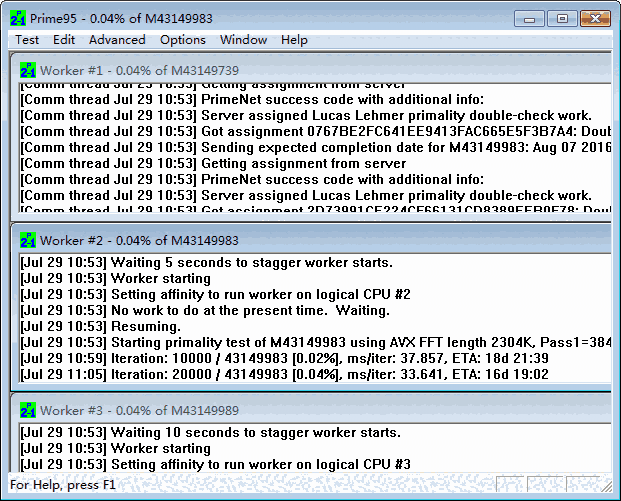This screenshot has height=501, width=621.
Task: Open the Help menu
Action: pos(294,40)
